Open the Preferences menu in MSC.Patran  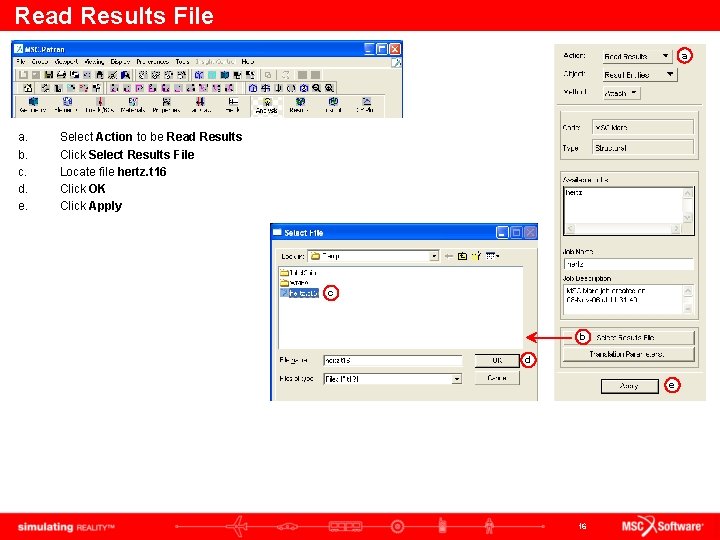(x=153, y=62)
